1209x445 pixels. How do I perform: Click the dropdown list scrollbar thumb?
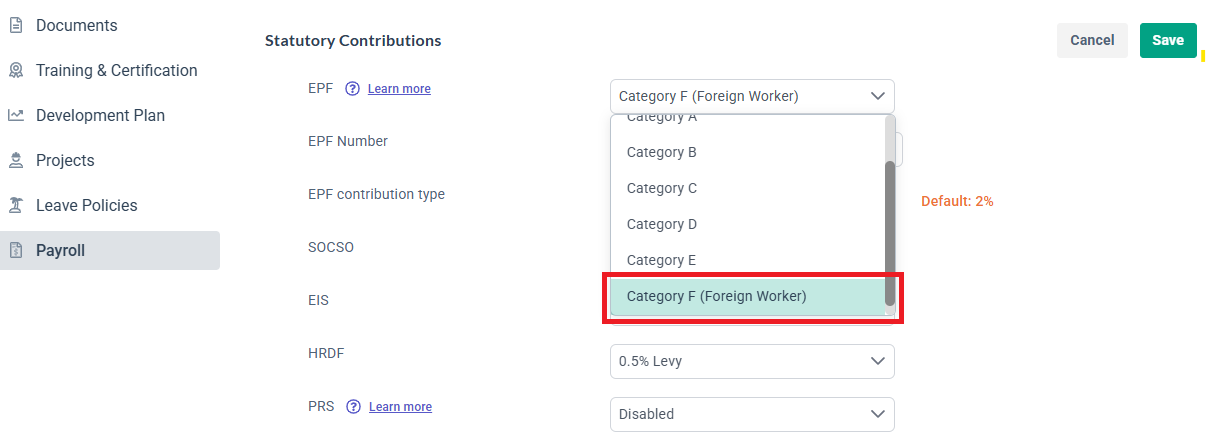890,232
